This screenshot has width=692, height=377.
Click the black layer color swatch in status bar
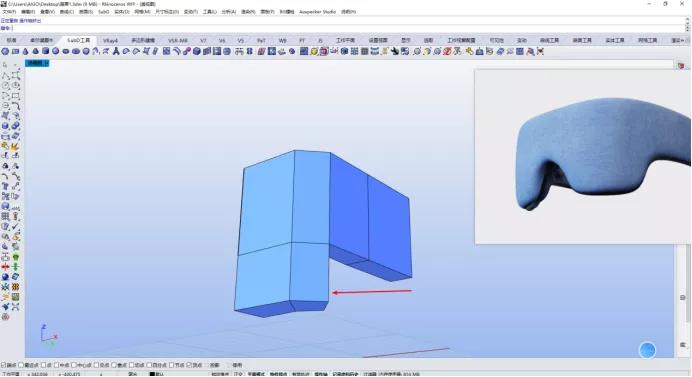click(152, 374)
